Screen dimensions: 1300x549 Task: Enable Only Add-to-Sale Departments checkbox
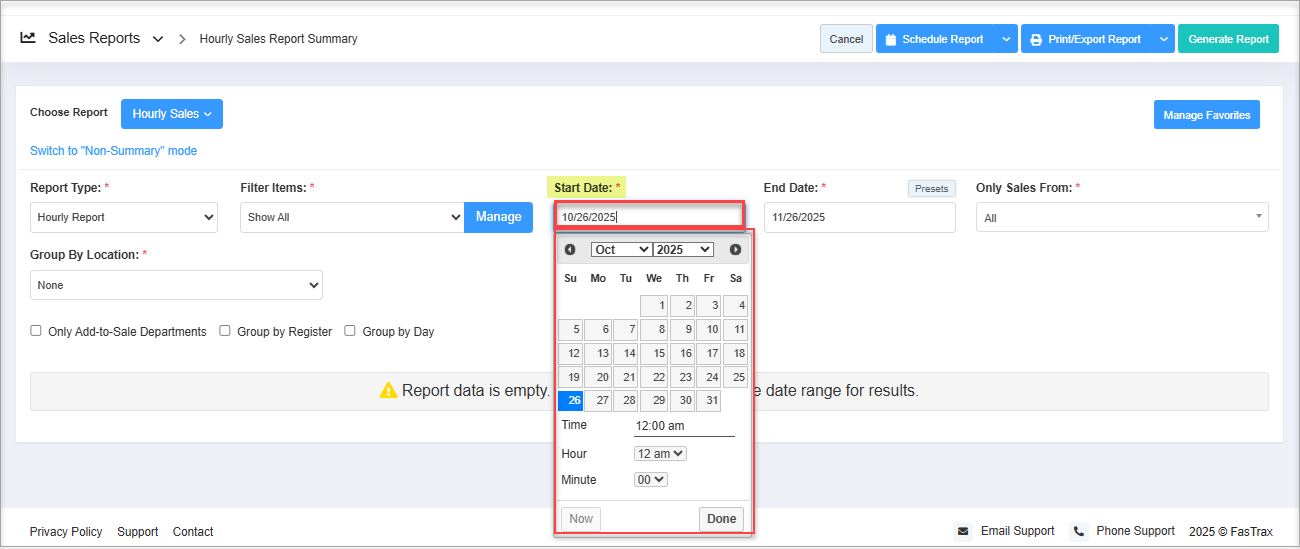36,331
